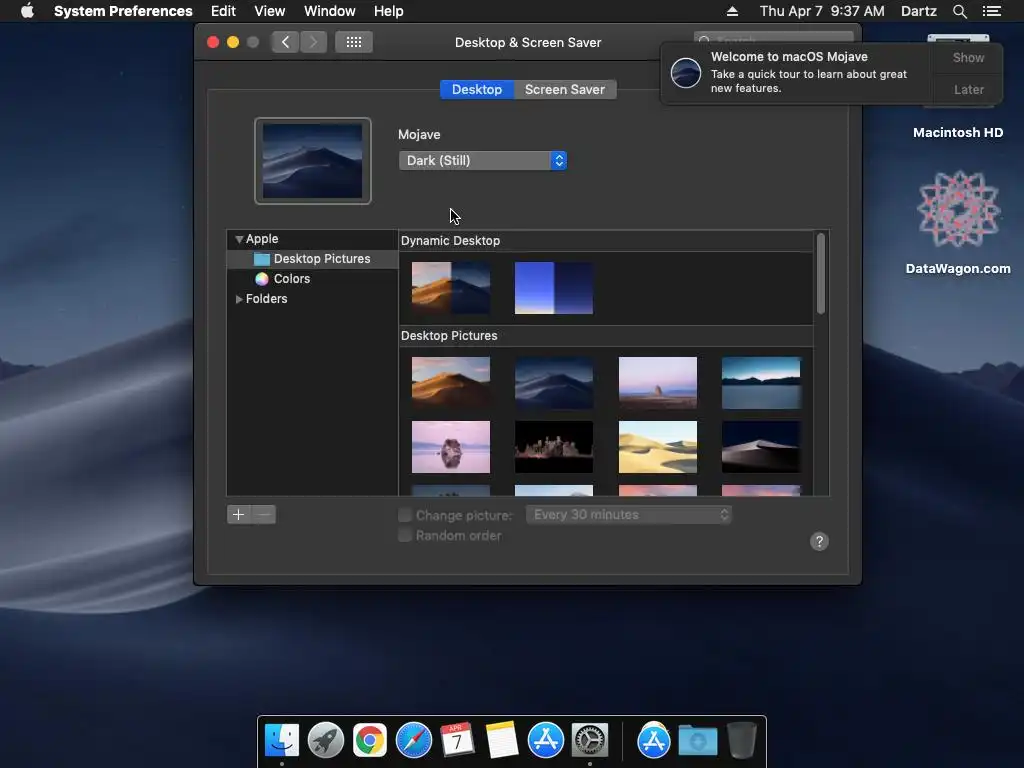The width and height of the screenshot is (1024, 768).
Task: Select the dark lake horizon picture
Action: 761,383
